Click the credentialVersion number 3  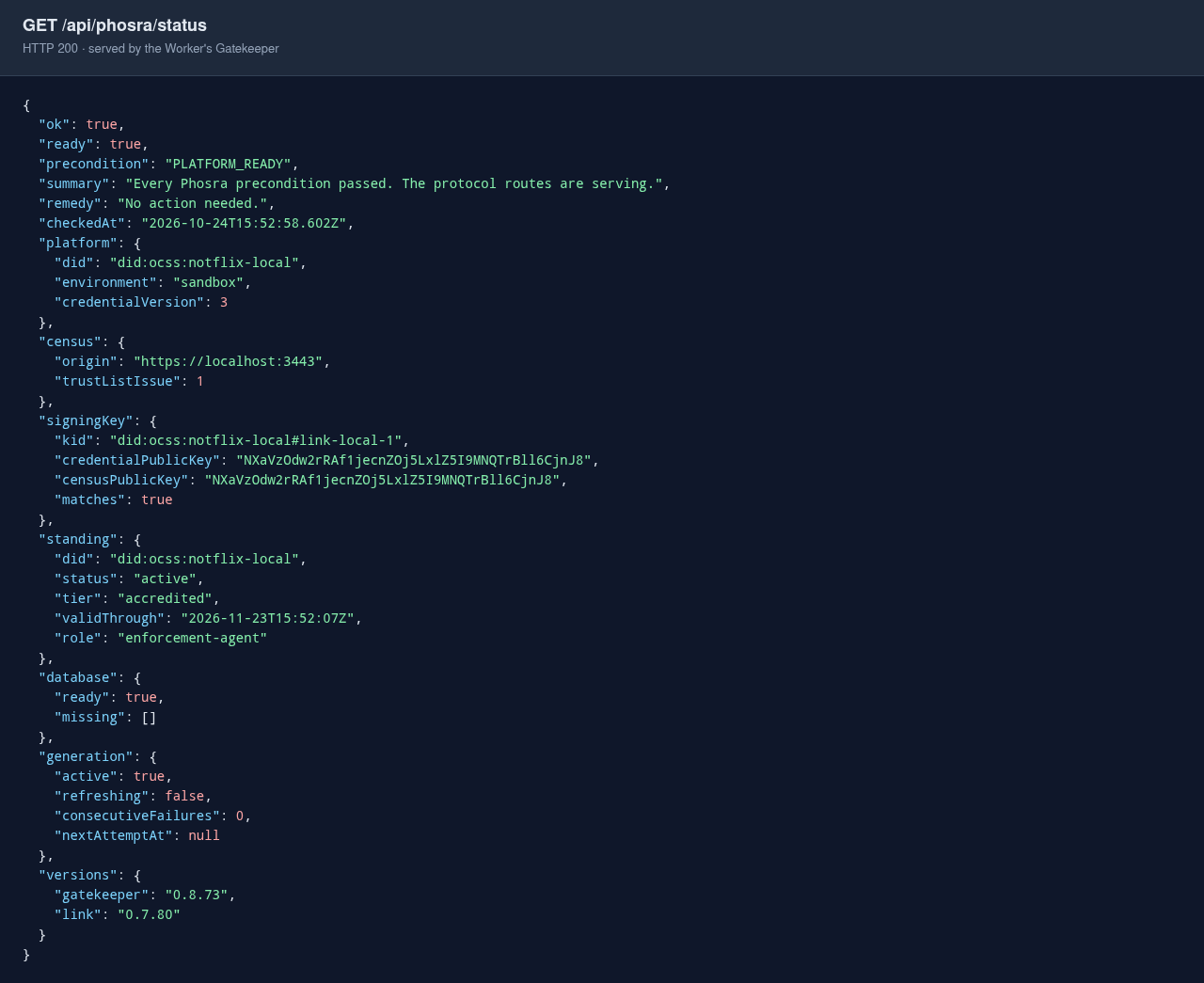(224, 302)
